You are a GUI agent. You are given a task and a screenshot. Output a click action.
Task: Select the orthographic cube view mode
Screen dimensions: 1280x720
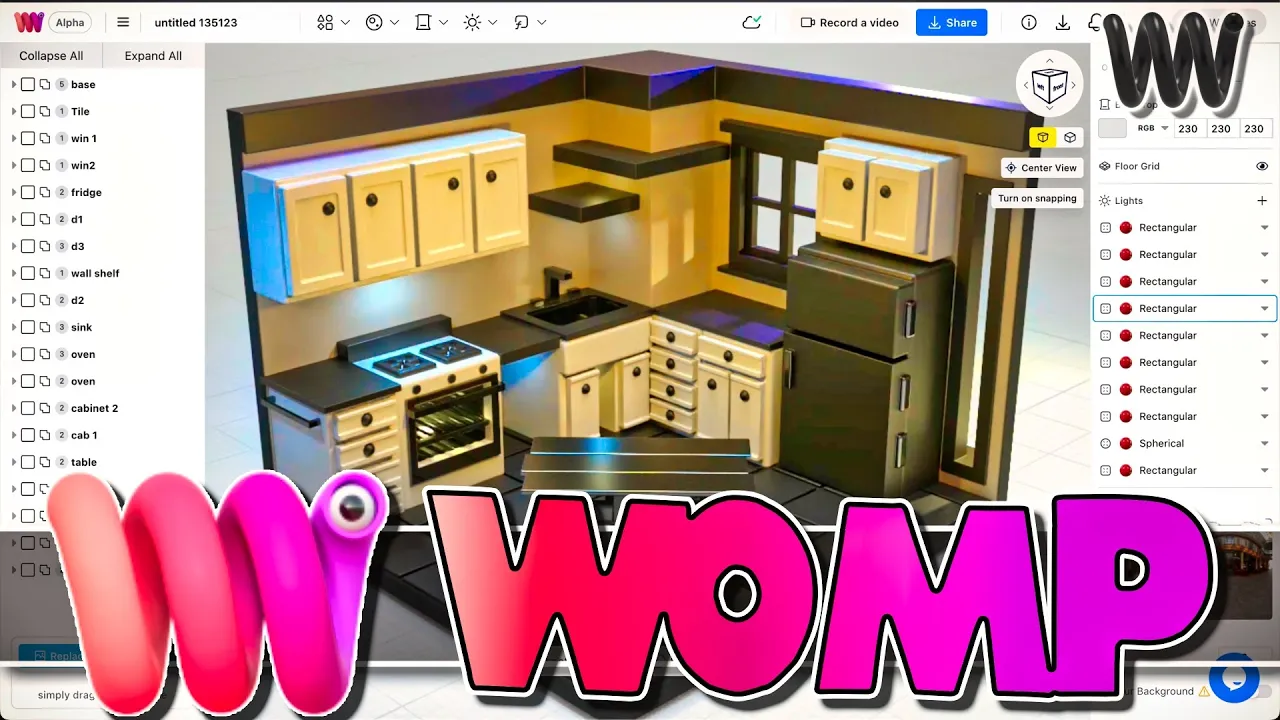(x=1070, y=137)
